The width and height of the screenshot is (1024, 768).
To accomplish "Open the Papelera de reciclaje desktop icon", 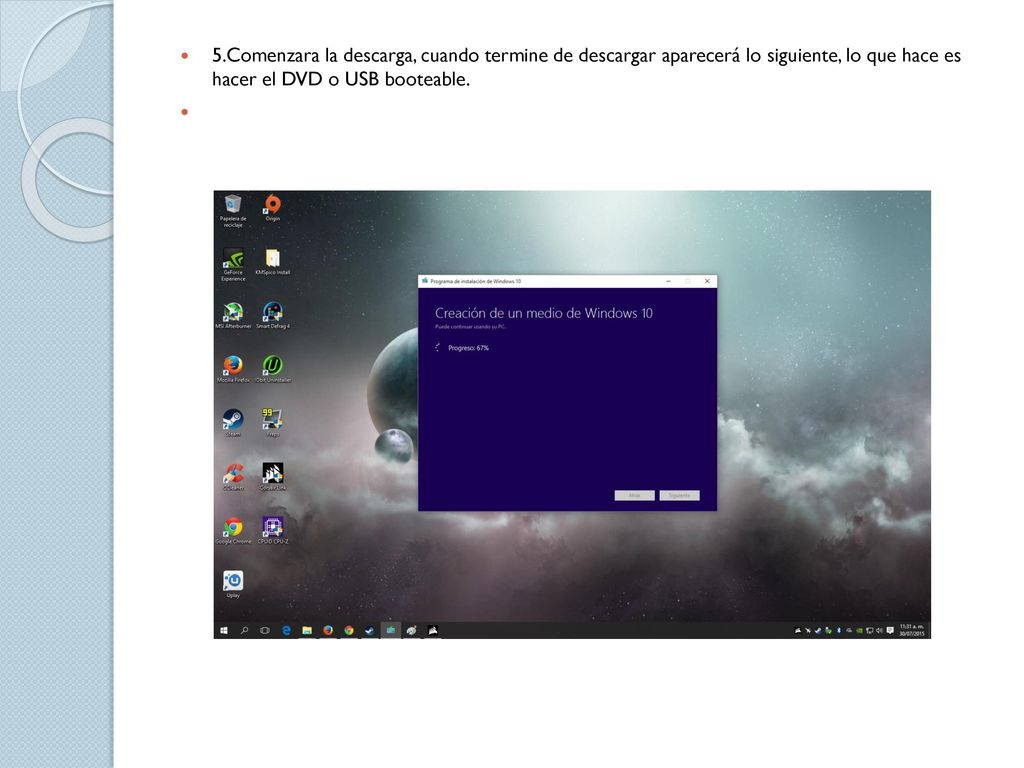I will pos(232,210).
